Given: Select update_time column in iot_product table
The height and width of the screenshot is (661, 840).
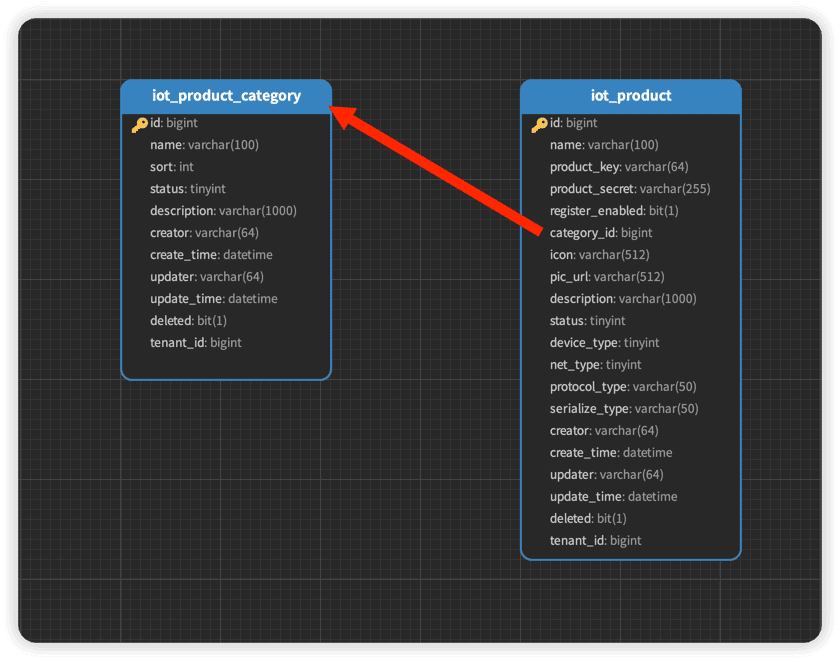Looking at the screenshot, I should tap(613, 497).
